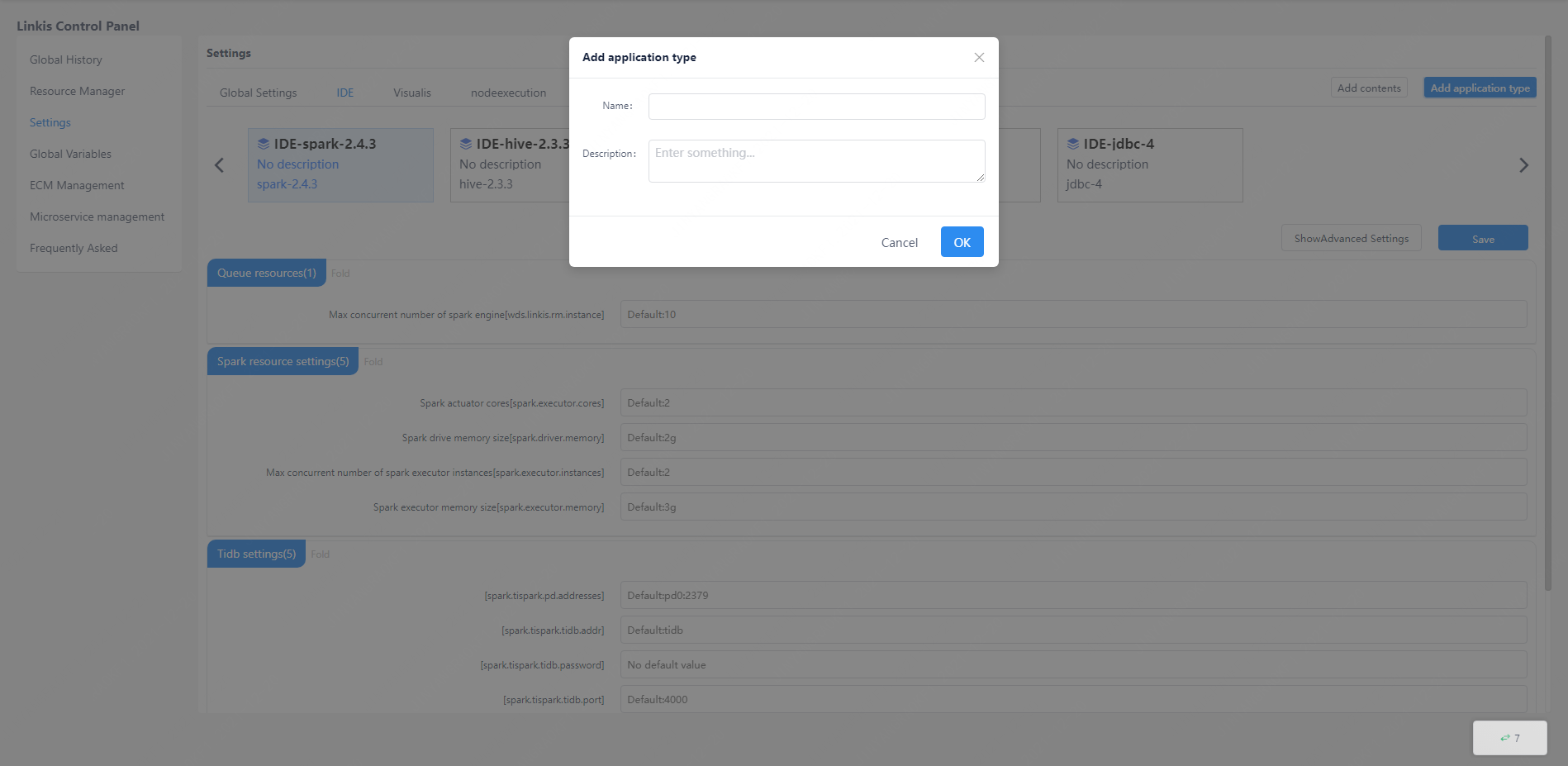Click into the Description text area
The height and width of the screenshot is (766, 1568).
pyautogui.click(x=816, y=161)
